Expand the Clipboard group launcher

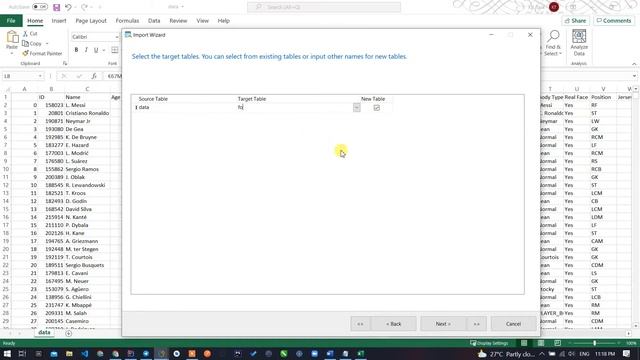click(x=64, y=63)
